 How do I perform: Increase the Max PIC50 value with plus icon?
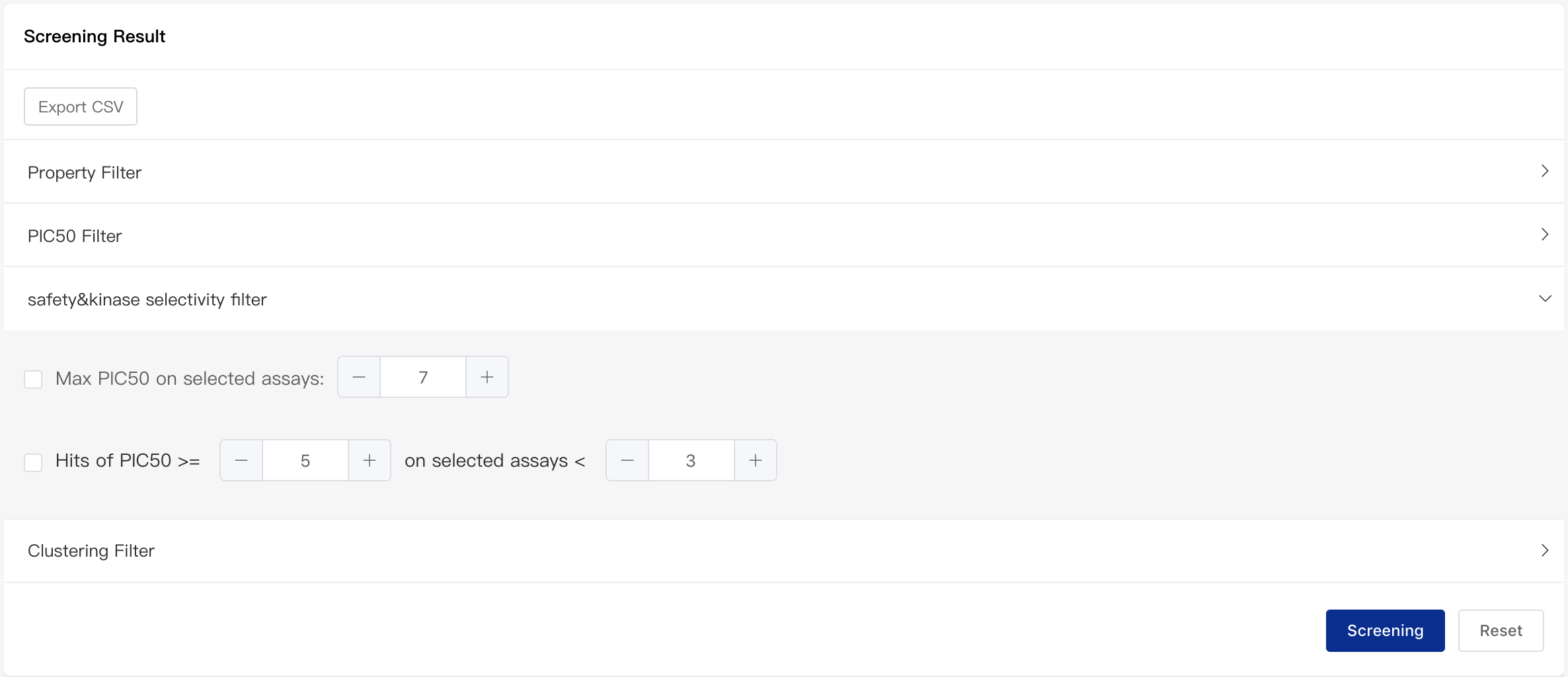[487, 377]
